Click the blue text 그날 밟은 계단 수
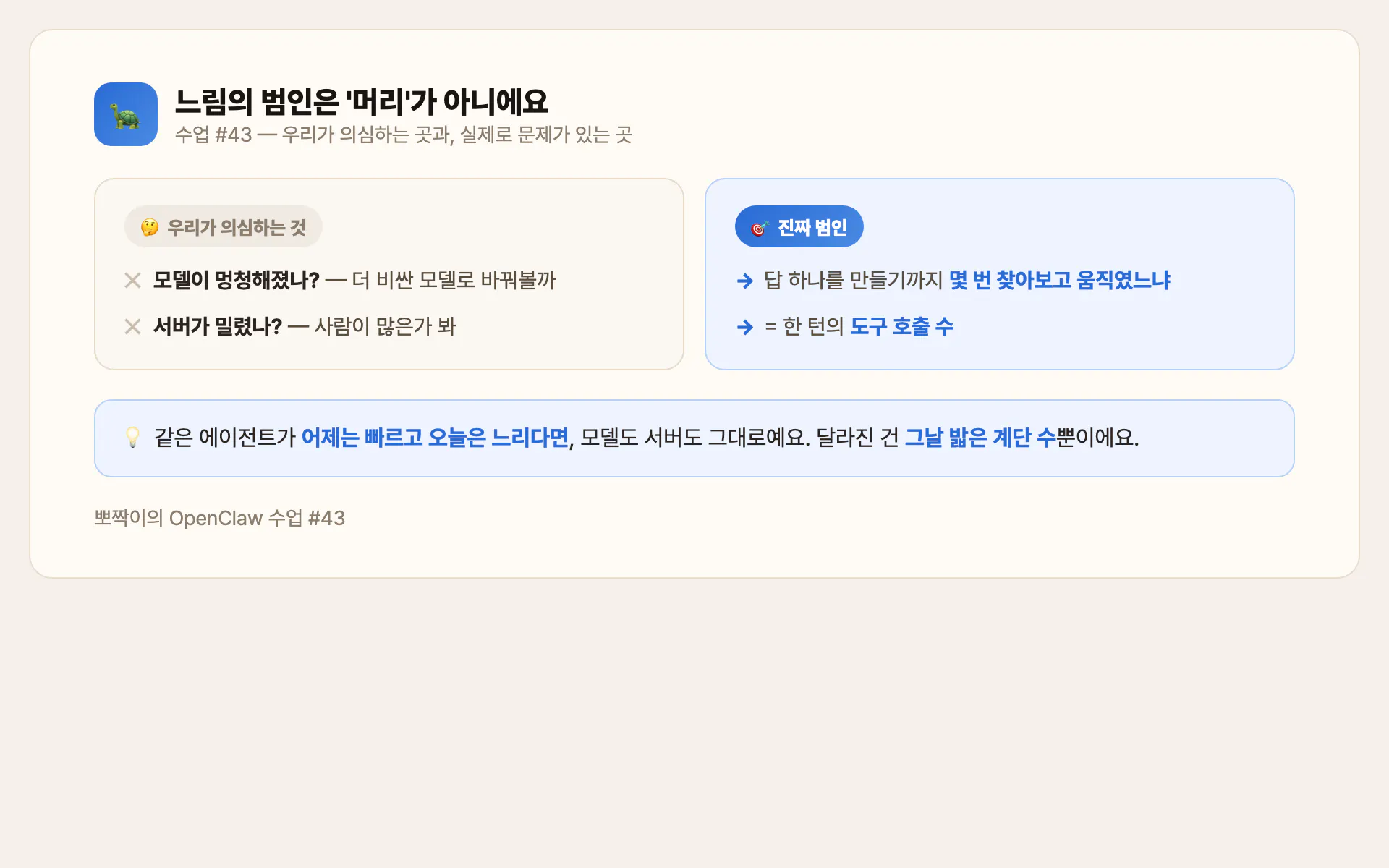Screen dimensions: 1389x868 coord(980,438)
